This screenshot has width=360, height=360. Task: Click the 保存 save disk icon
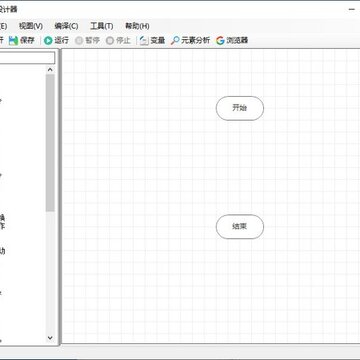[x=13, y=41]
